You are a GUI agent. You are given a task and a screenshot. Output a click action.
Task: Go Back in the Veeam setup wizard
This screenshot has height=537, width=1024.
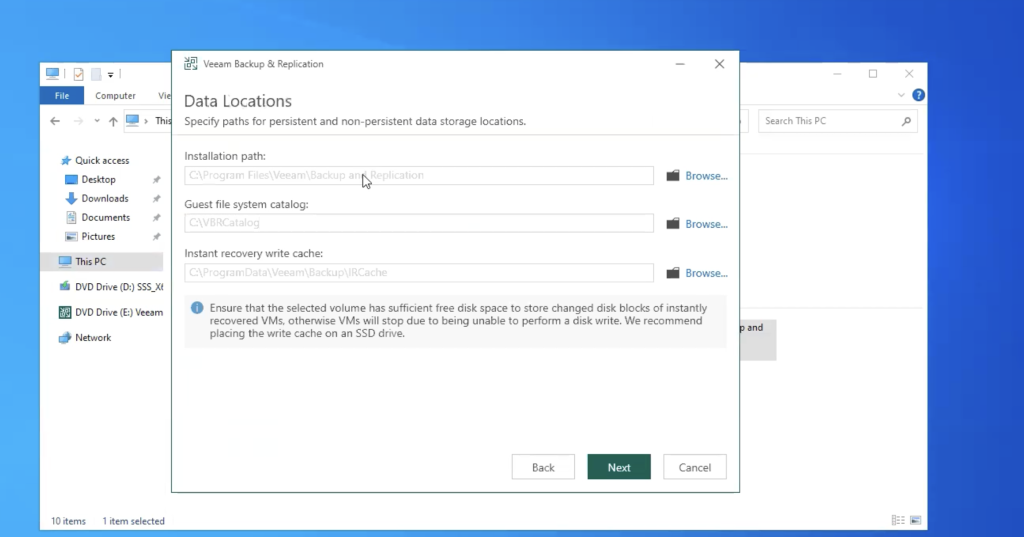(543, 467)
